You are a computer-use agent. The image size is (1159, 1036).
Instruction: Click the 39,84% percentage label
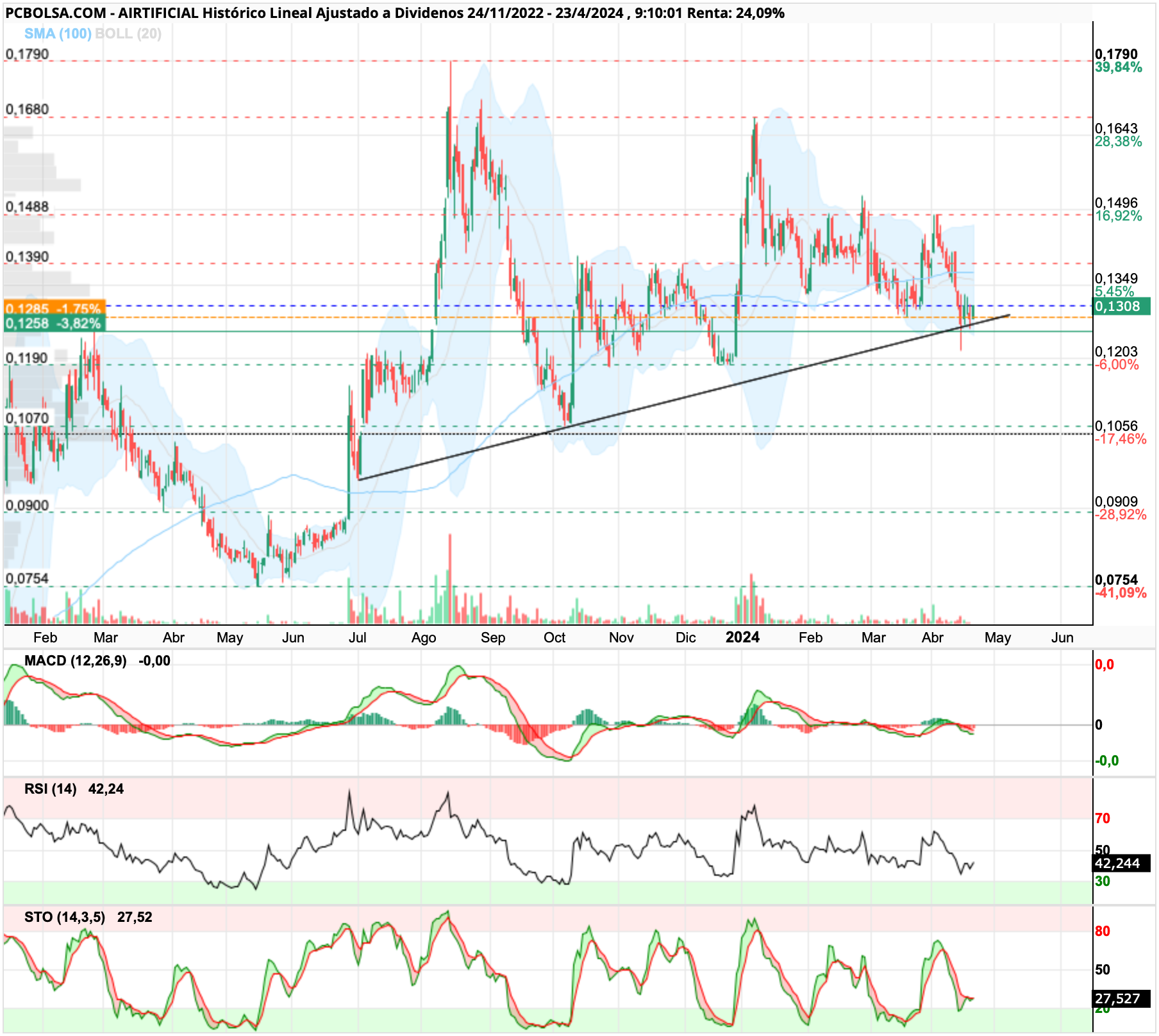[1118, 67]
